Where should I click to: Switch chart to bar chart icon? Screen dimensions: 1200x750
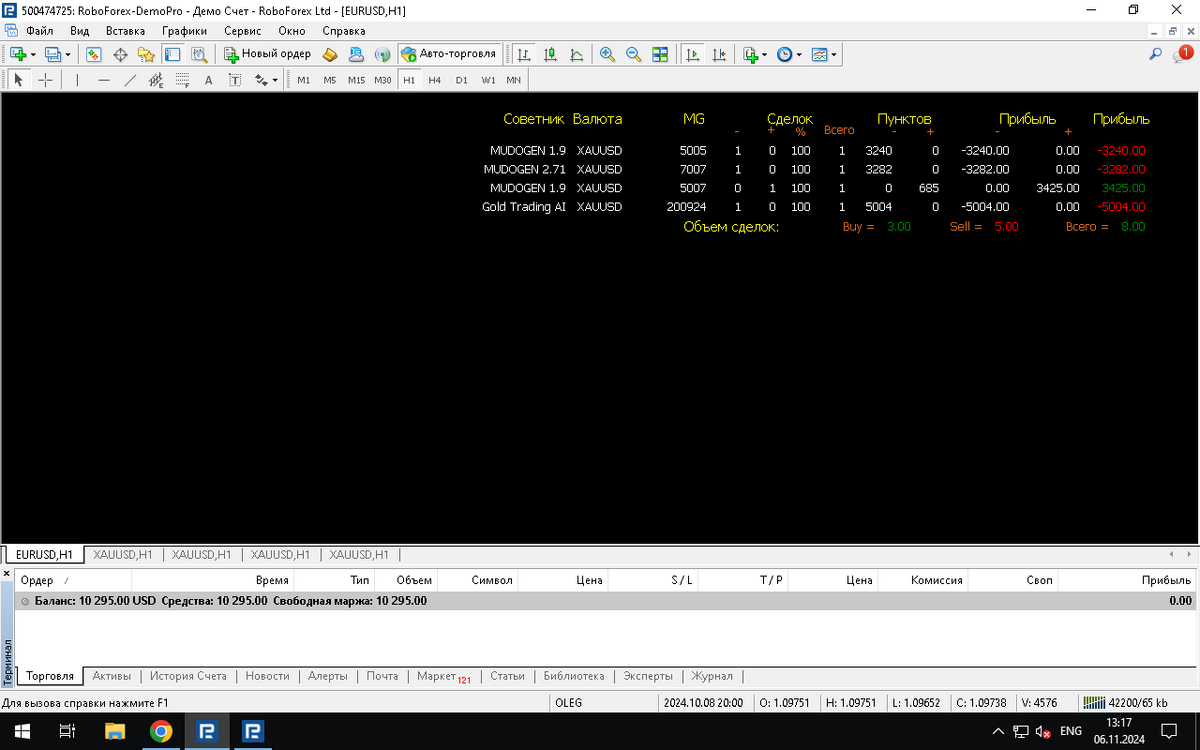525,54
